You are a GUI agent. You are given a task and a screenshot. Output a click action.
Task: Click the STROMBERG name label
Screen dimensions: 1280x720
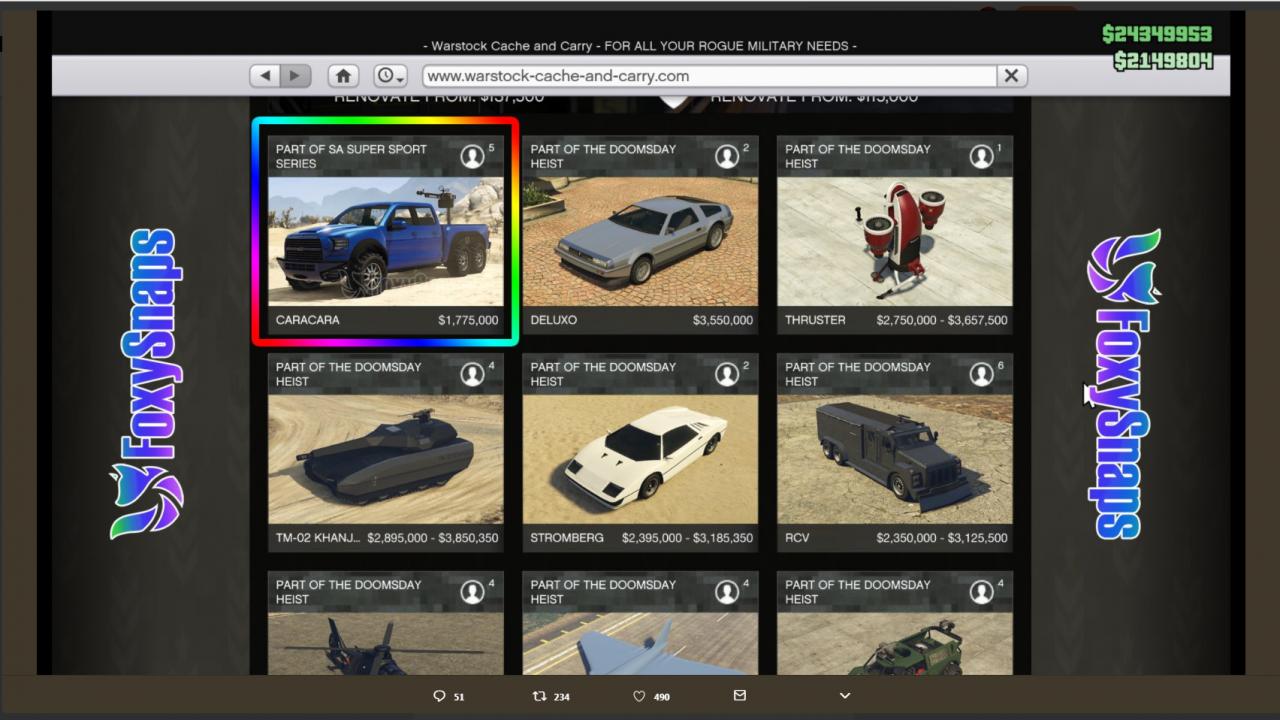567,538
